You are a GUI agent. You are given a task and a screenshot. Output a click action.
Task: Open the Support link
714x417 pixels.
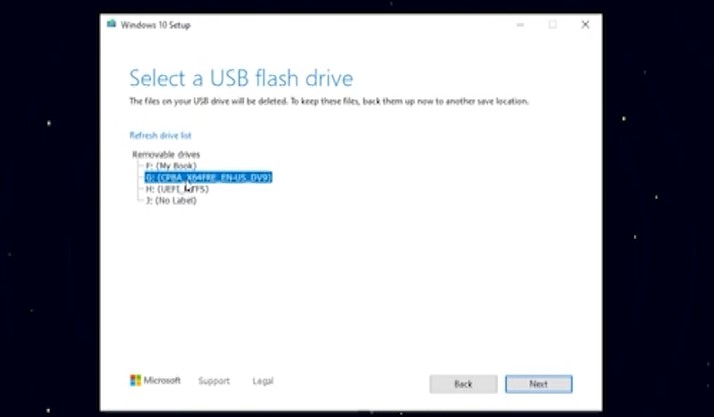[213, 381]
